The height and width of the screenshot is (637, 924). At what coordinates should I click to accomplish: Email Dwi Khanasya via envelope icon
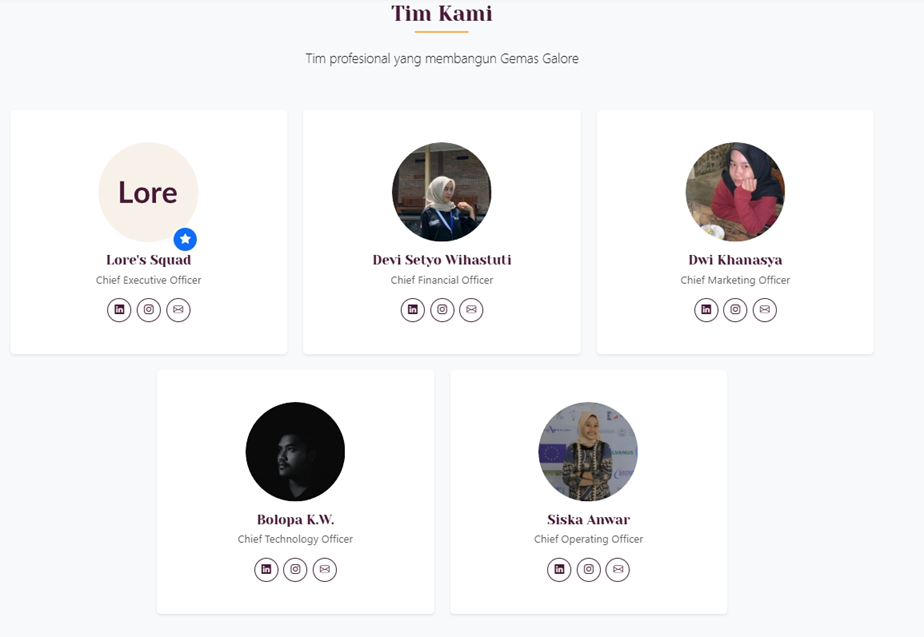pos(765,310)
